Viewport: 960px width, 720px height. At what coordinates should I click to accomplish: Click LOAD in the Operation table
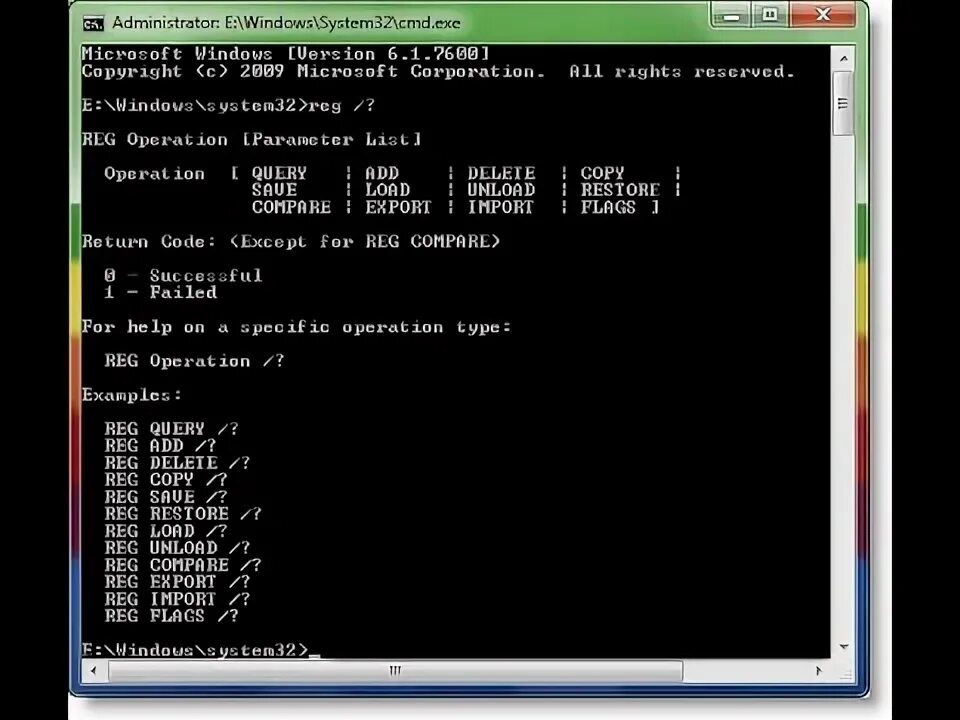coord(388,190)
